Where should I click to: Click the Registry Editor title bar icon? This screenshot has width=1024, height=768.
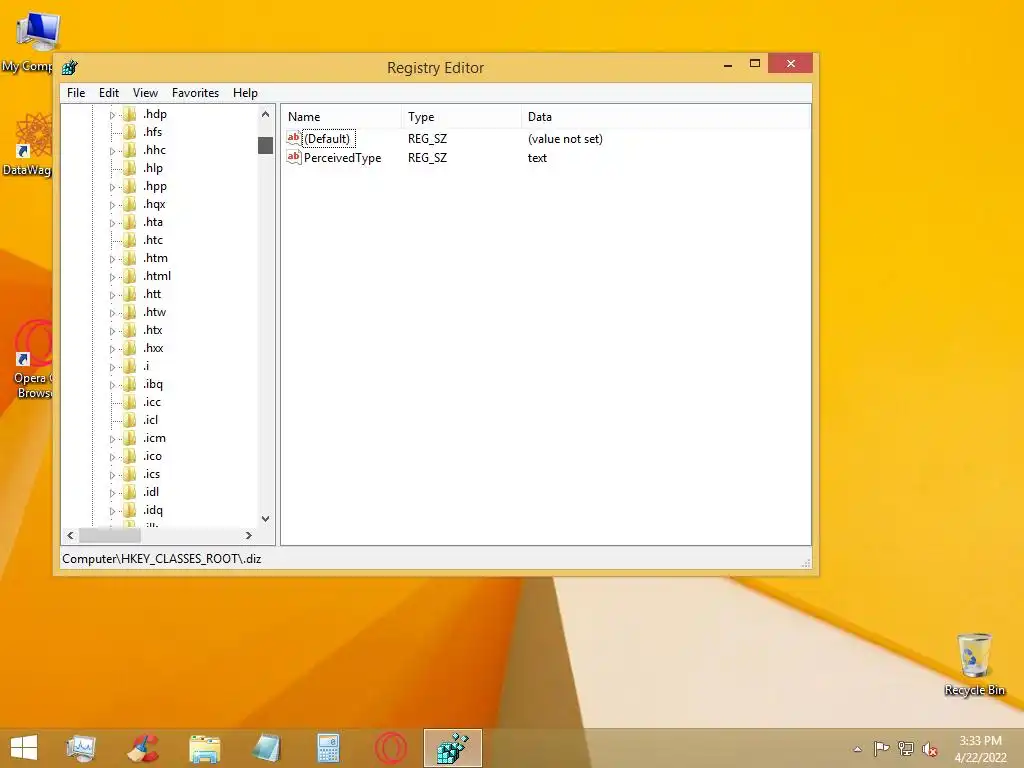(70, 67)
